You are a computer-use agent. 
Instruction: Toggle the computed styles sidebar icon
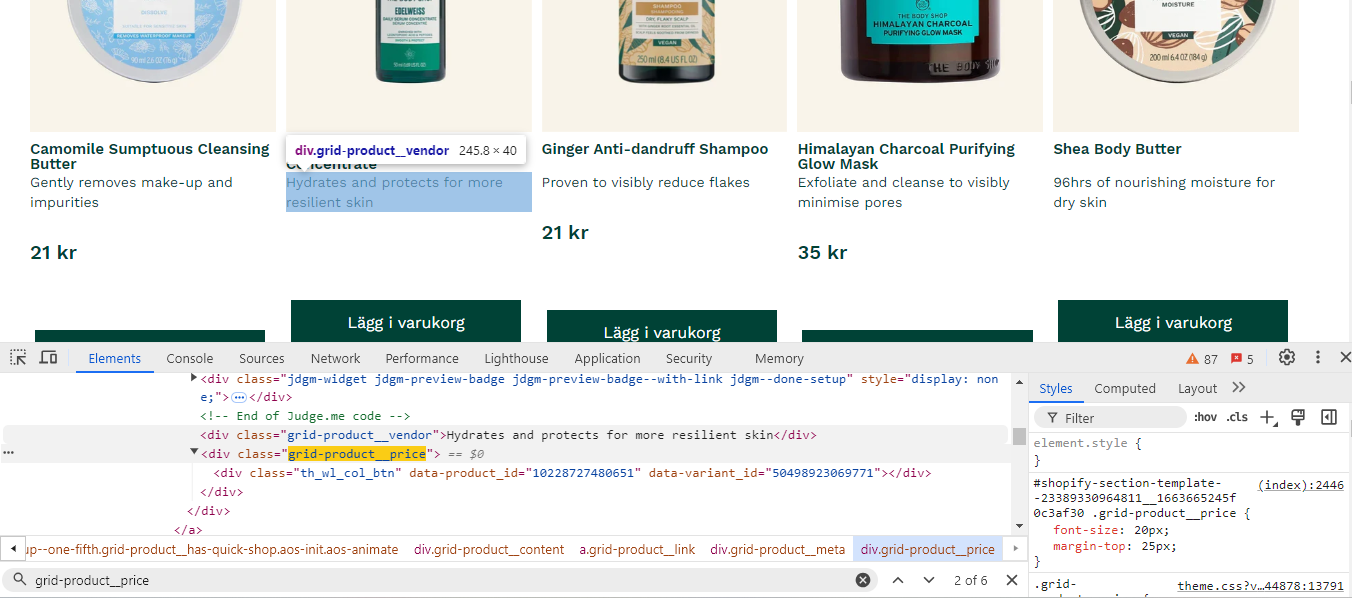(1329, 418)
